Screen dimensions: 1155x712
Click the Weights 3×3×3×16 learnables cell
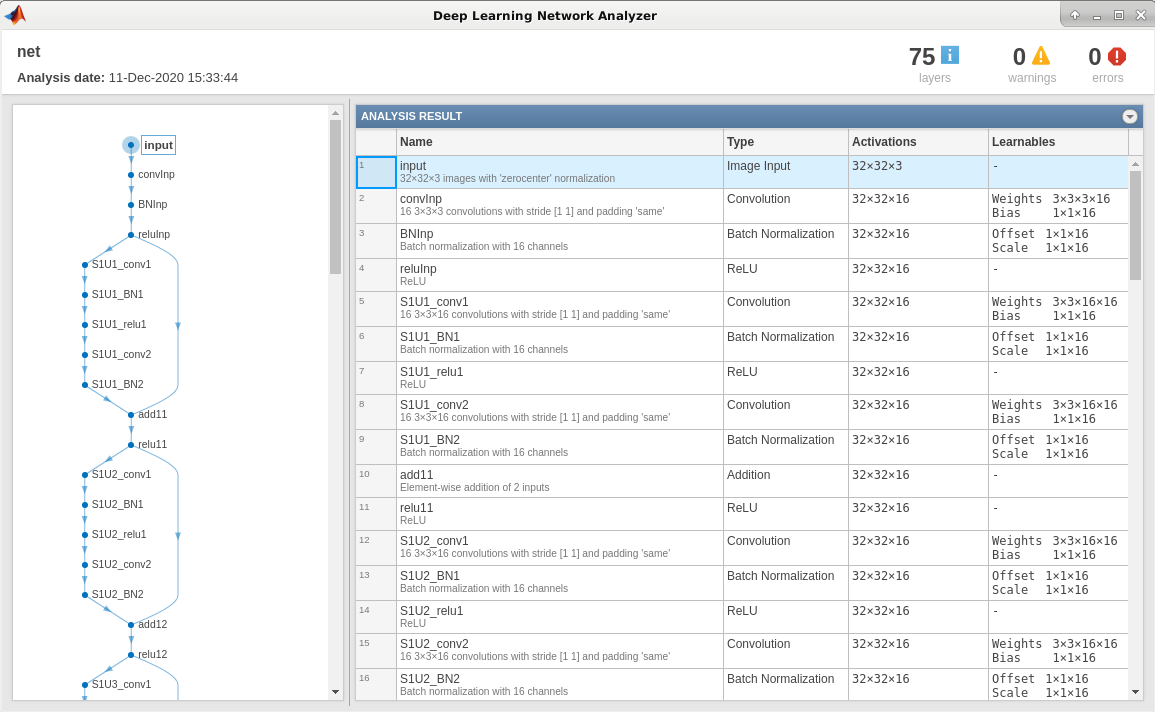[1058, 206]
